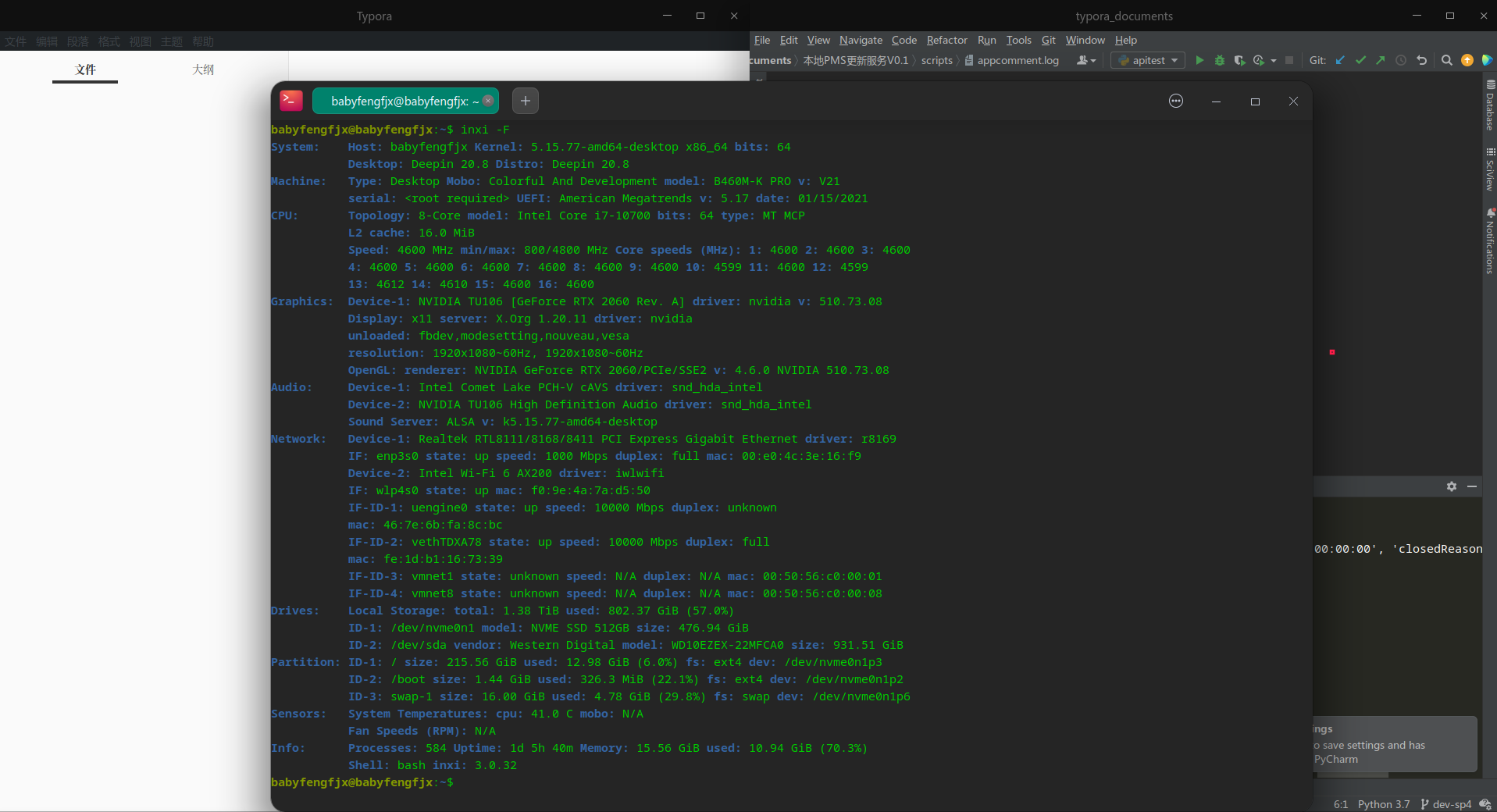Viewport: 1497px width, 812px height.
Task: Open the profiler run options dropdown
Action: pos(1273,60)
